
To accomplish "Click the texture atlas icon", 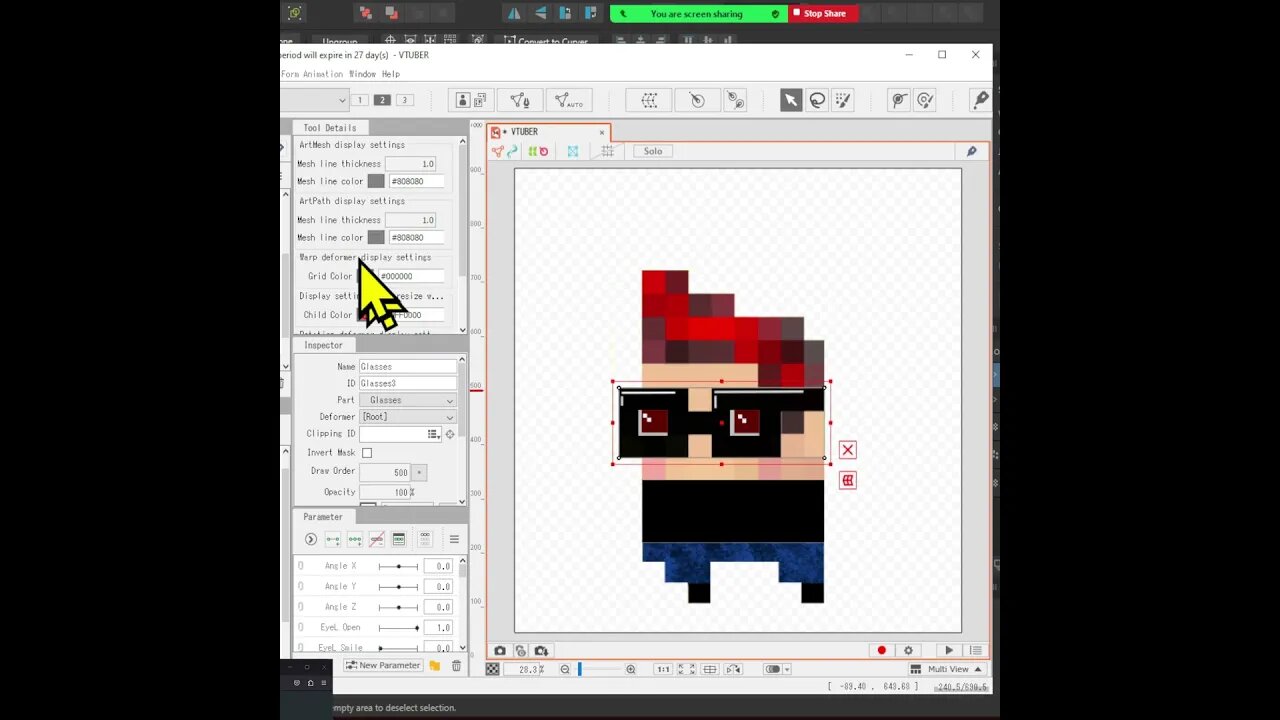I will point(470,100).
